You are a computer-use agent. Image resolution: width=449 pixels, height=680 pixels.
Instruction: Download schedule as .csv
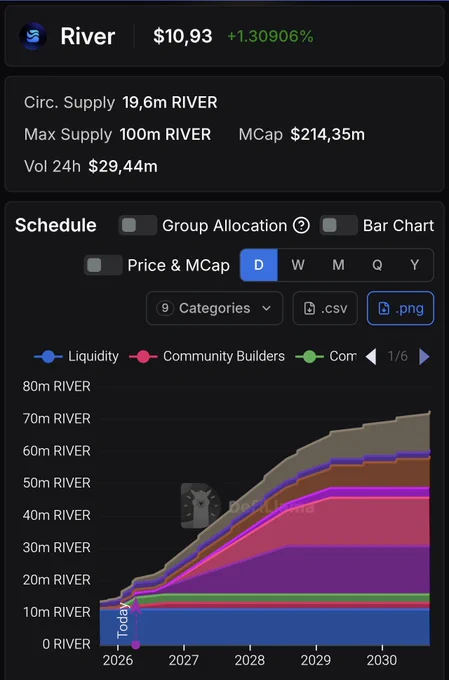click(x=325, y=308)
